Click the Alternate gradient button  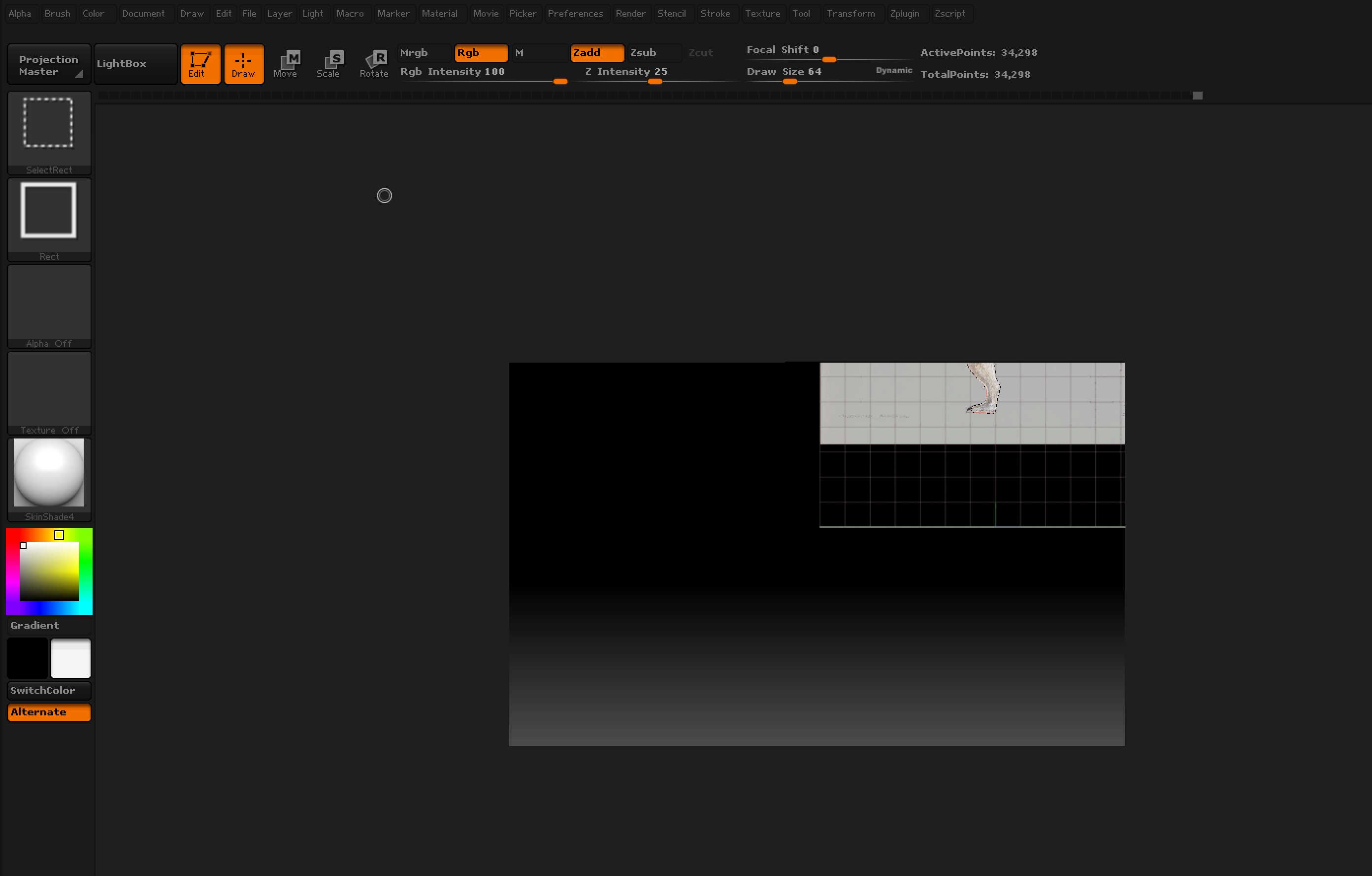tap(48, 712)
